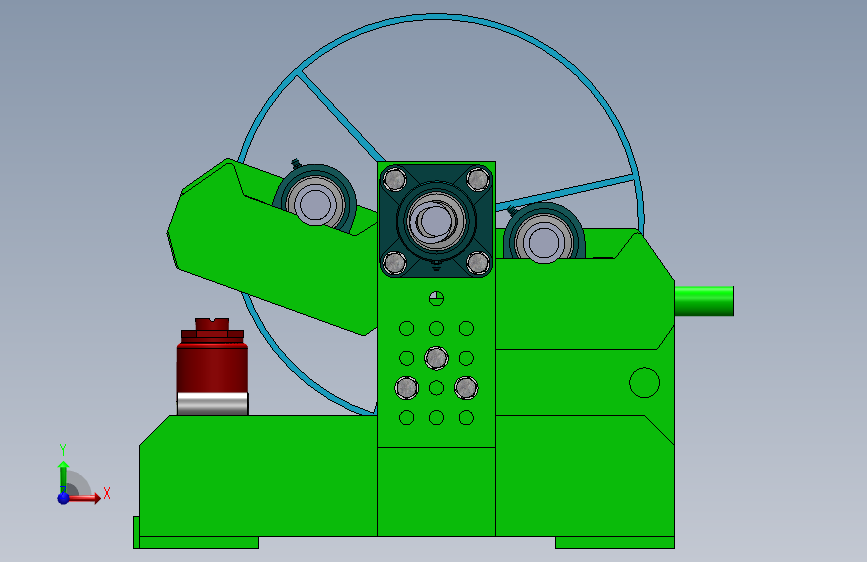Select the green Y axis arrow of the triad

pos(63,476)
